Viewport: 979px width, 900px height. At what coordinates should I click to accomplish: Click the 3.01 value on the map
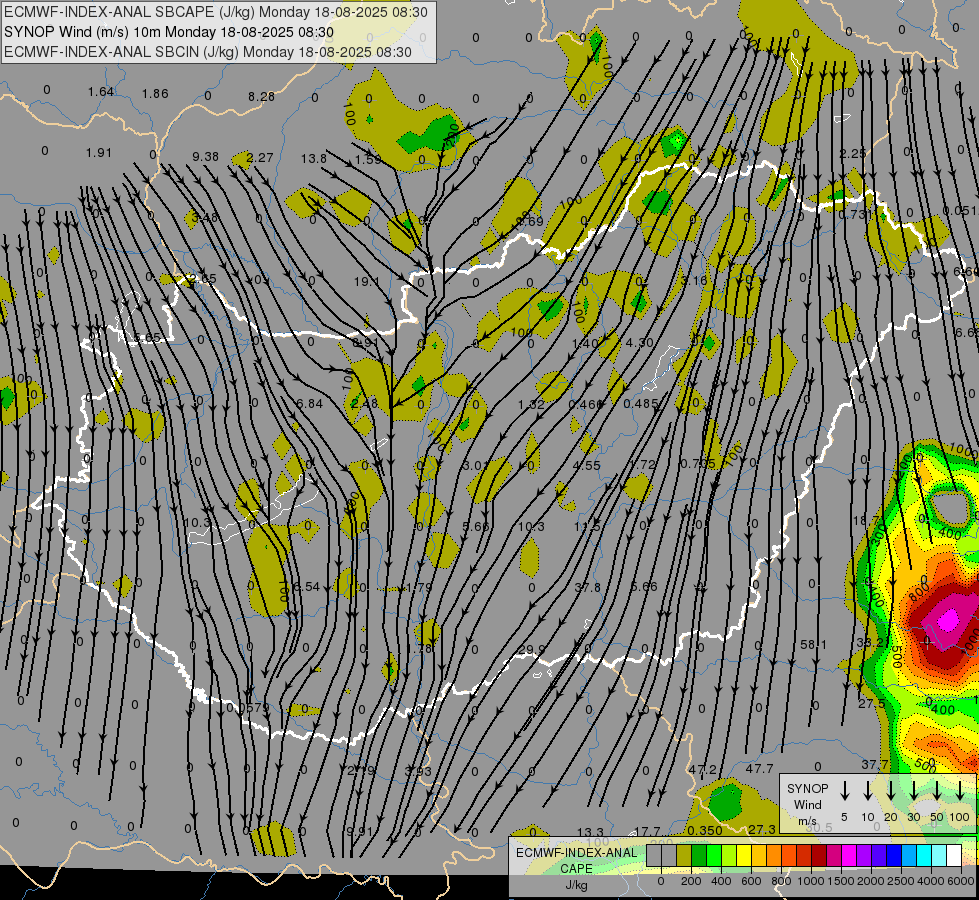tap(475, 465)
